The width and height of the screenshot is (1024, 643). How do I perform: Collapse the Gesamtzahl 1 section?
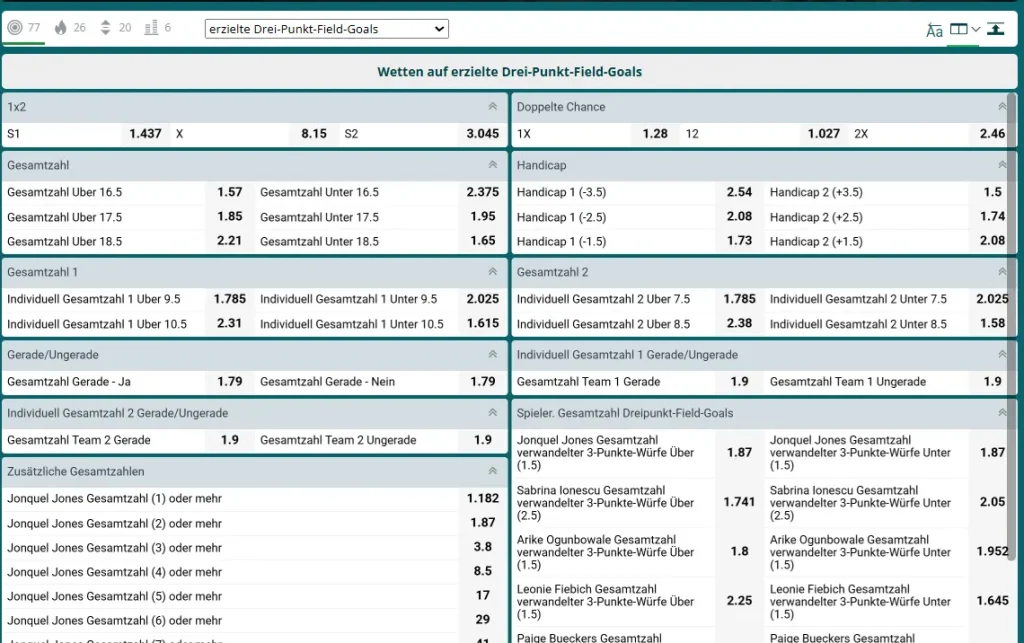pos(492,272)
